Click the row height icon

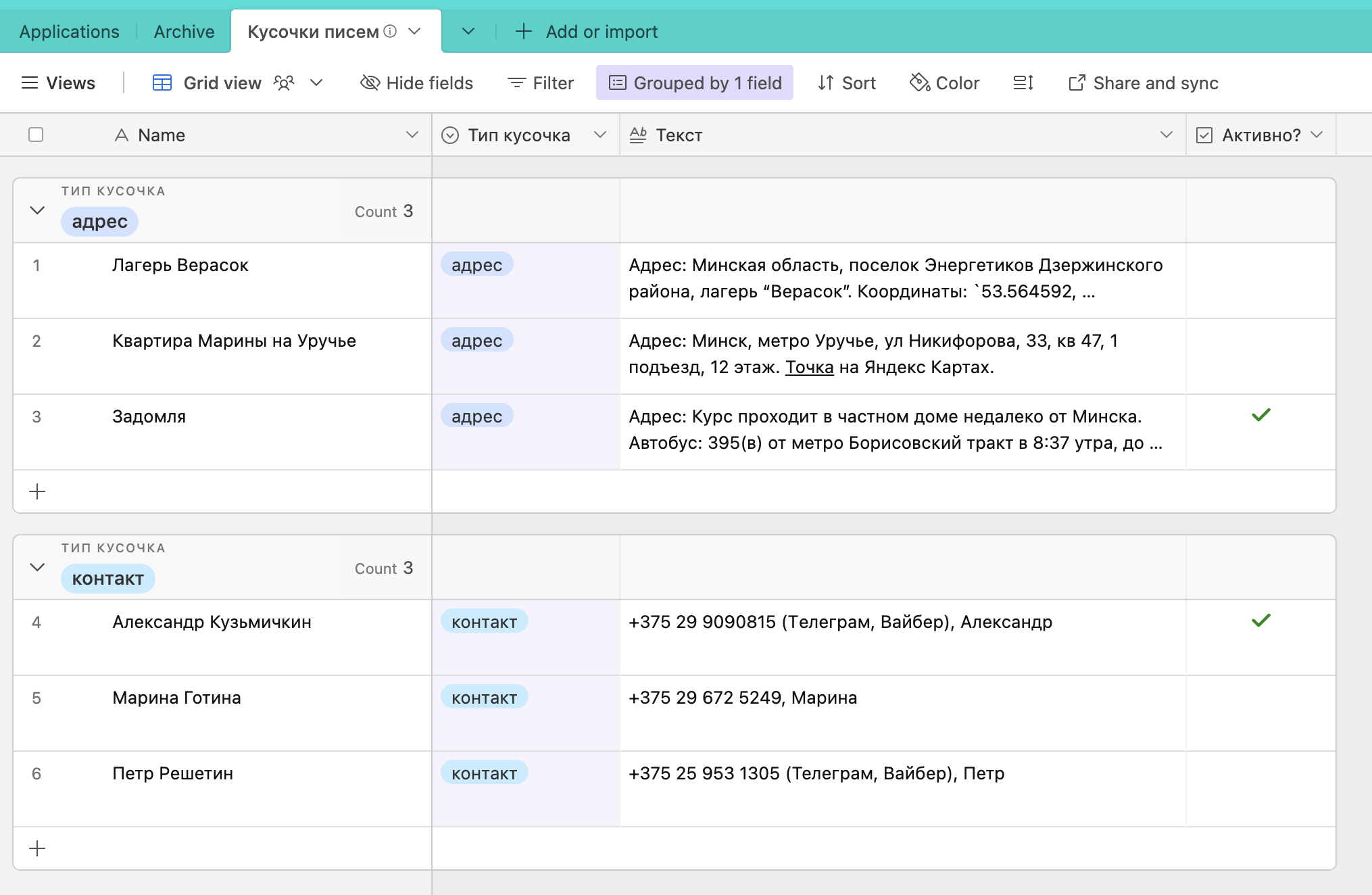tap(1023, 83)
